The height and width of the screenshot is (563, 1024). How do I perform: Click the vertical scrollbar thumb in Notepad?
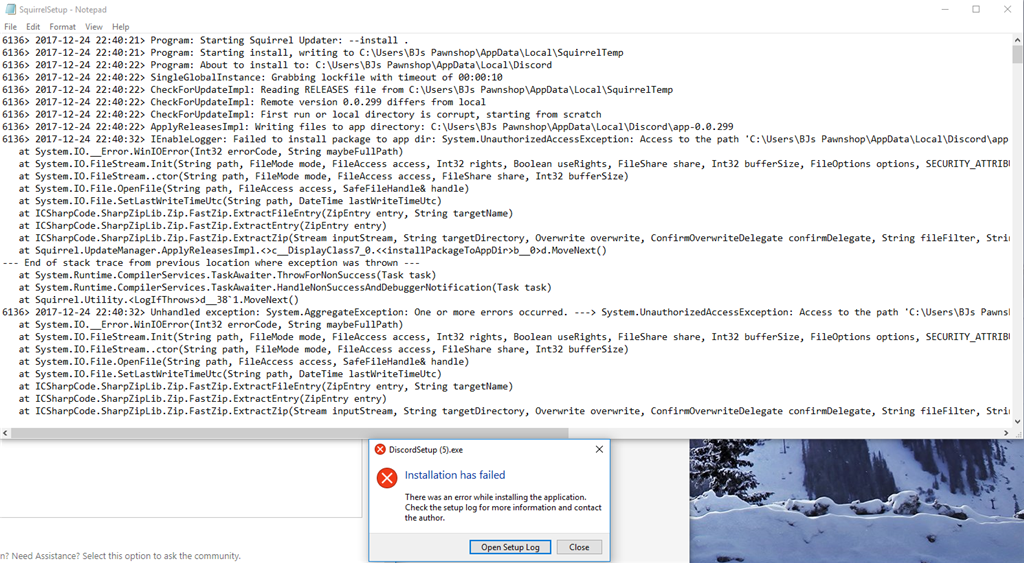coord(1017,54)
